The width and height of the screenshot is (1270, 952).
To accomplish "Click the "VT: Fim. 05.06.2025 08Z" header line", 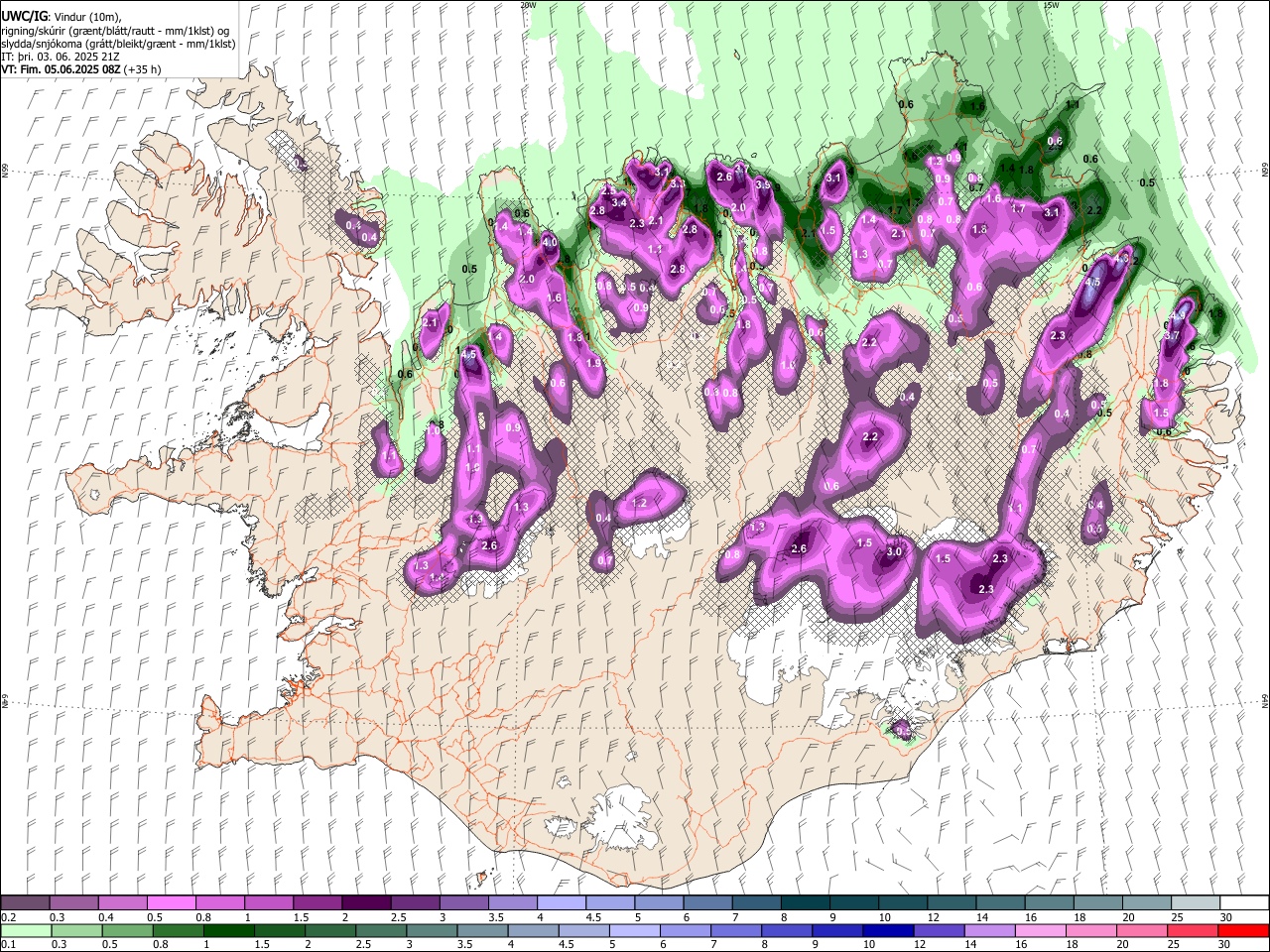I will click(62, 69).
